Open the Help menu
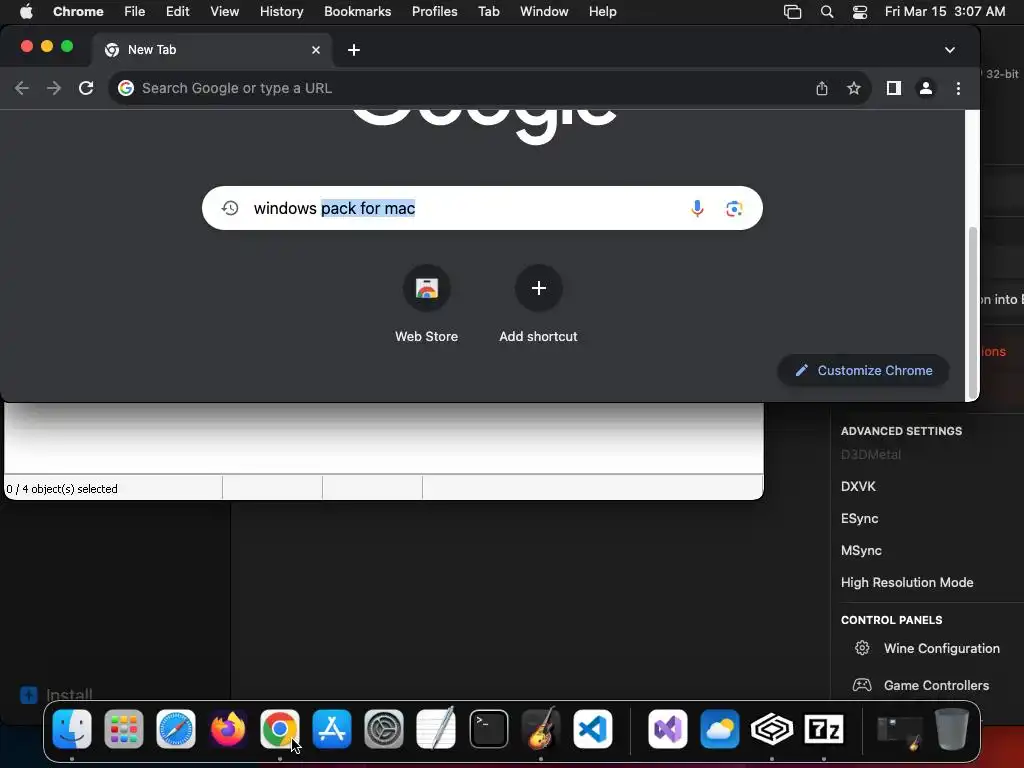 tap(602, 12)
